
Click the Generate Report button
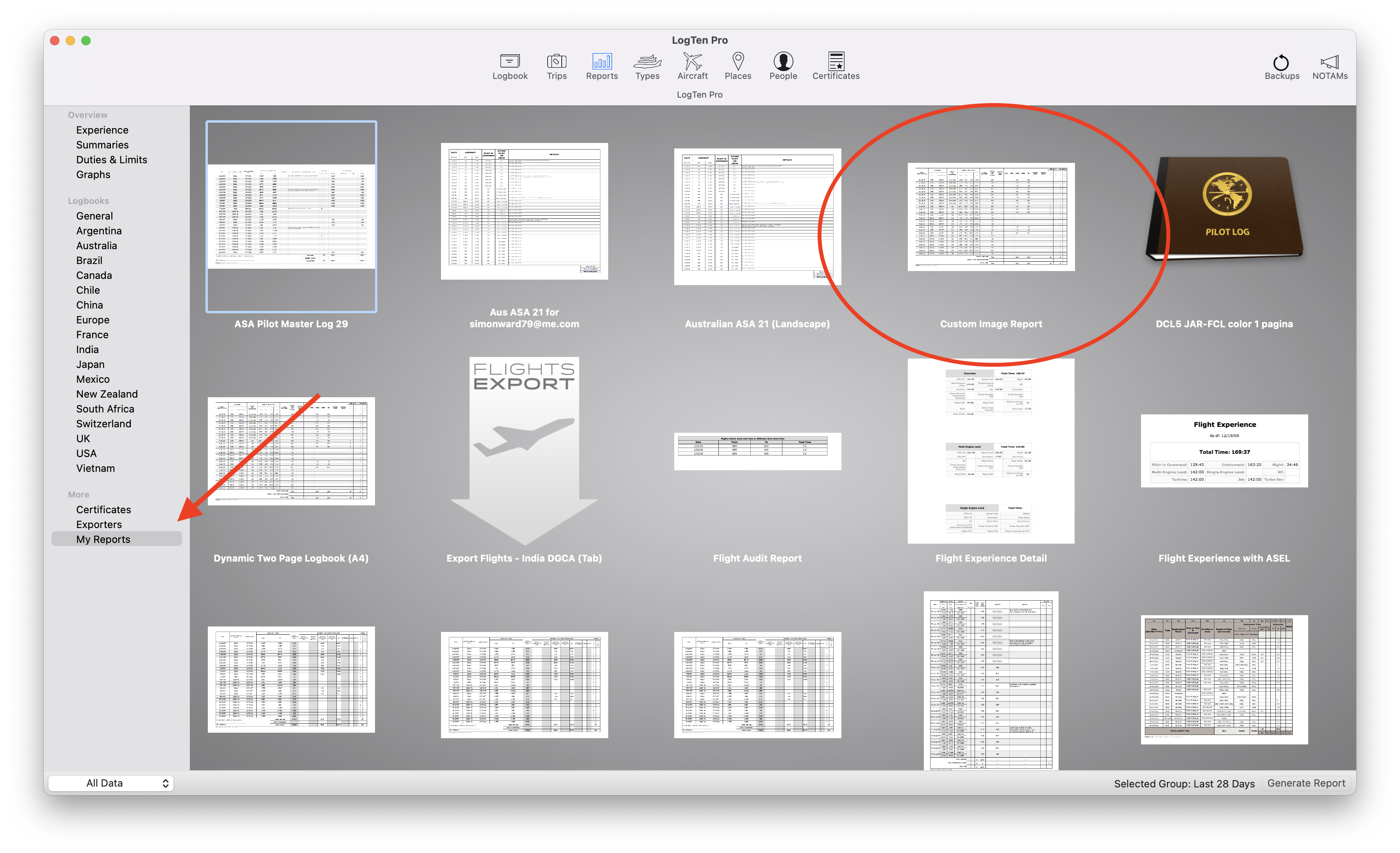coord(1306,783)
